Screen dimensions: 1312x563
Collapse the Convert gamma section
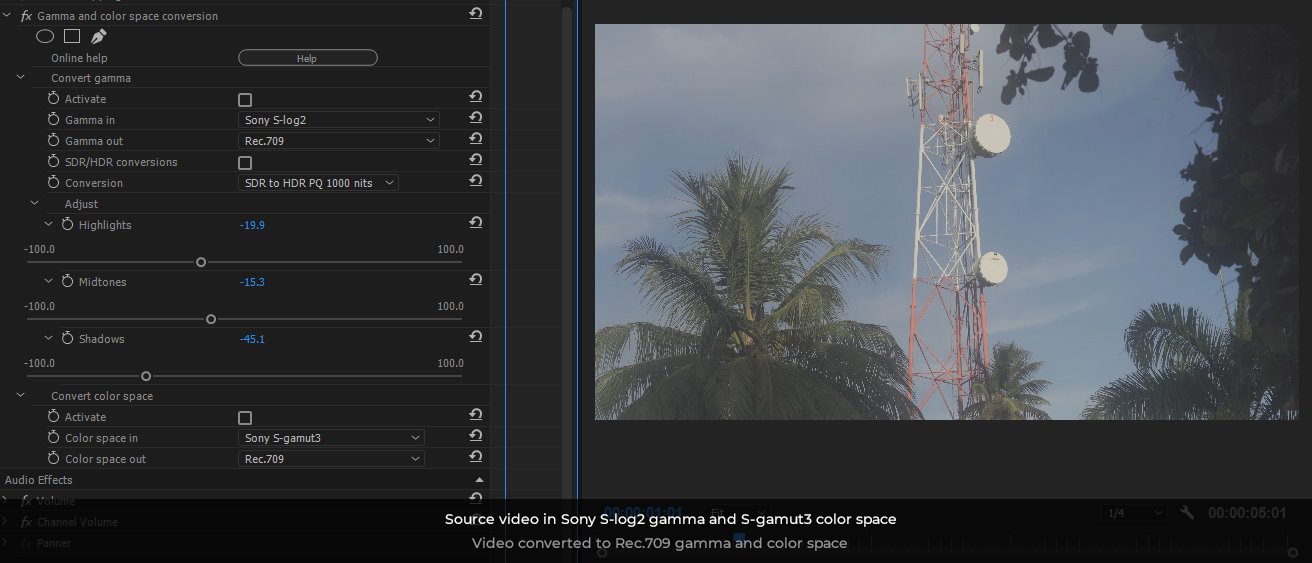point(21,78)
